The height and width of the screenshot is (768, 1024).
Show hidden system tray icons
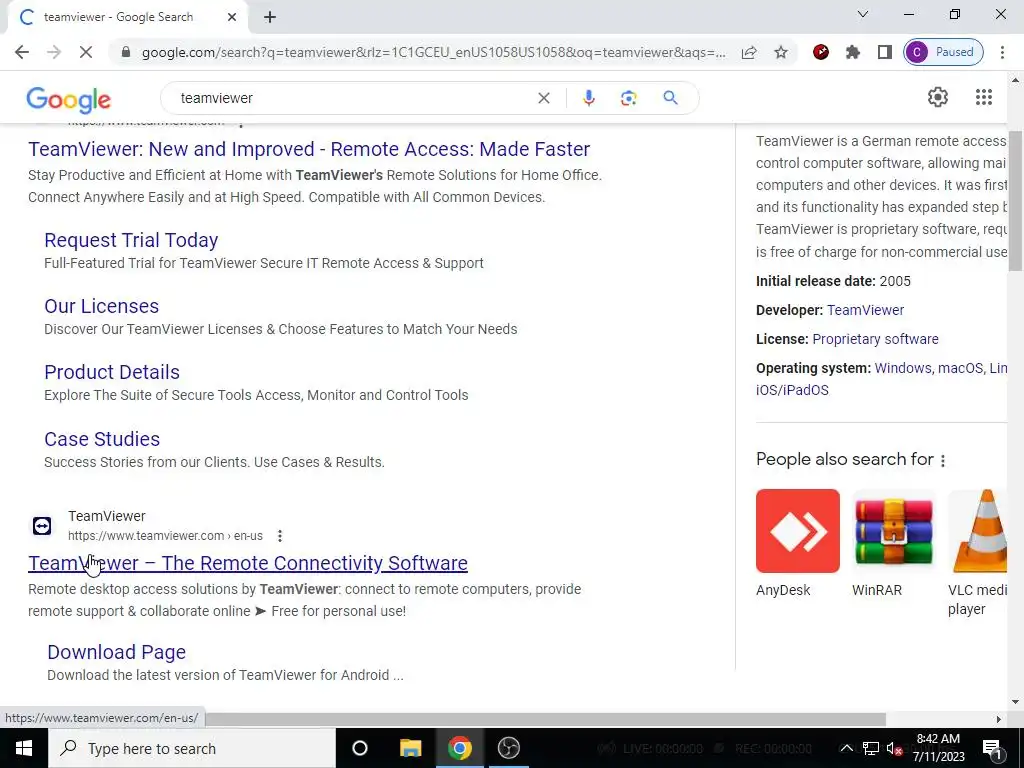point(846,748)
